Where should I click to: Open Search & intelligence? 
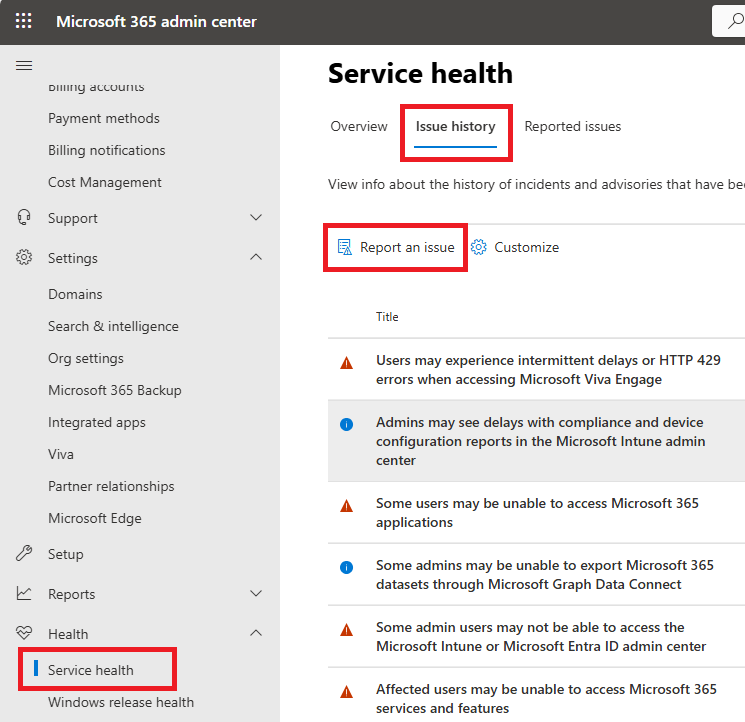pos(113,326)
